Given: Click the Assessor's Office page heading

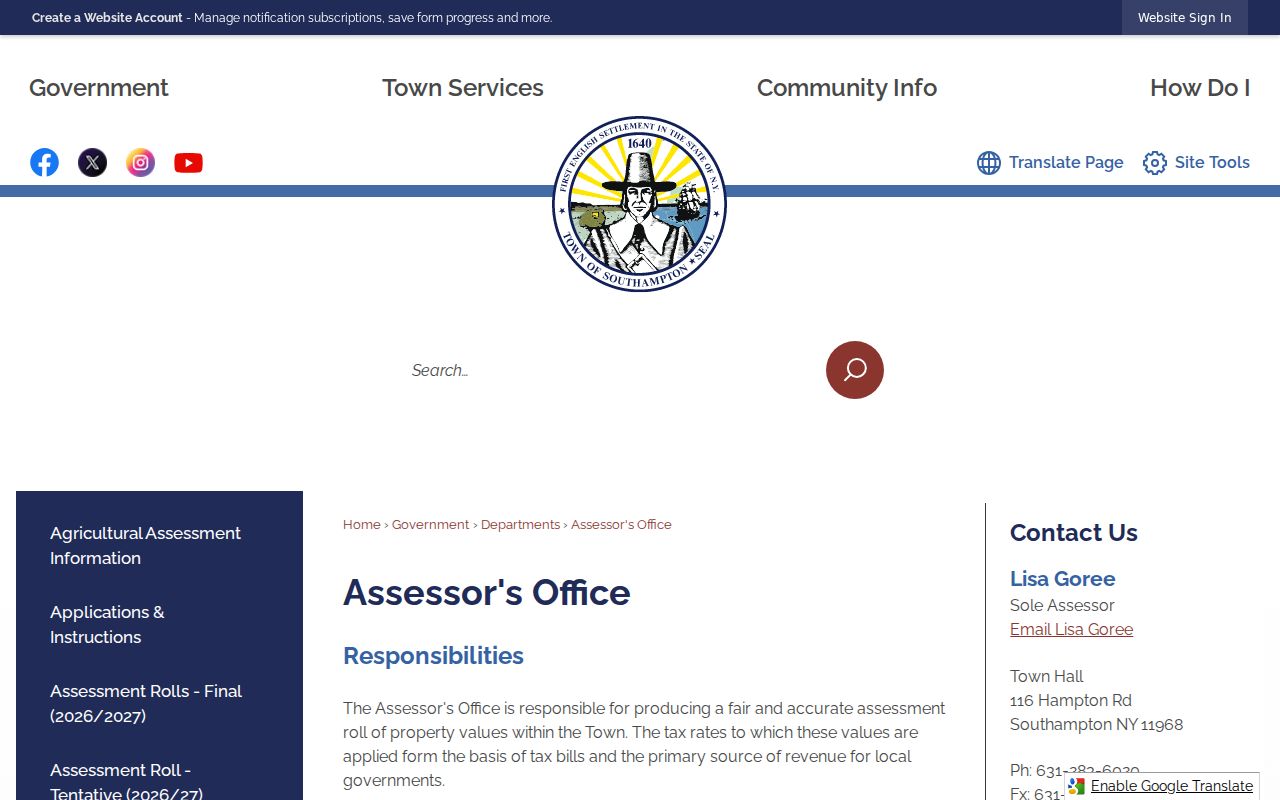Looking at the screenshot, I should [x=487, y=592].
